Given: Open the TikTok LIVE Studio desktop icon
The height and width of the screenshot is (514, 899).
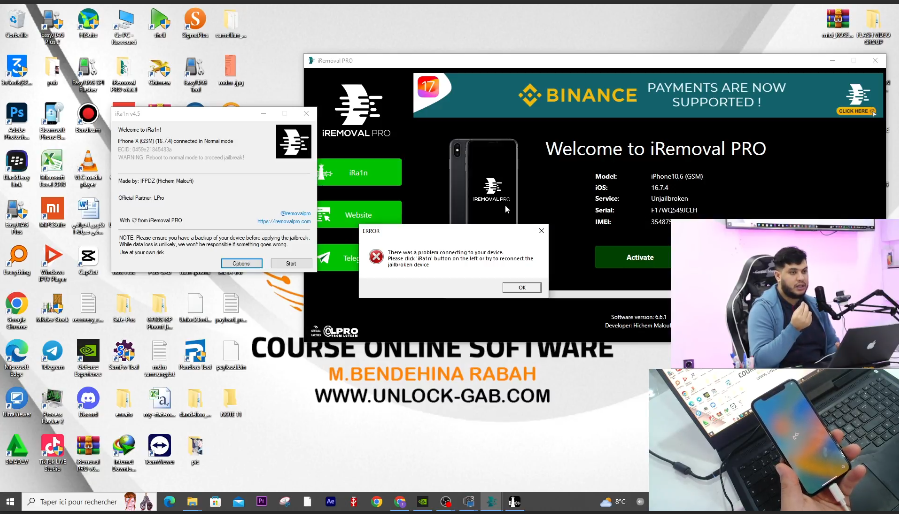Looking at the screenshot, I should click(52, 453).
